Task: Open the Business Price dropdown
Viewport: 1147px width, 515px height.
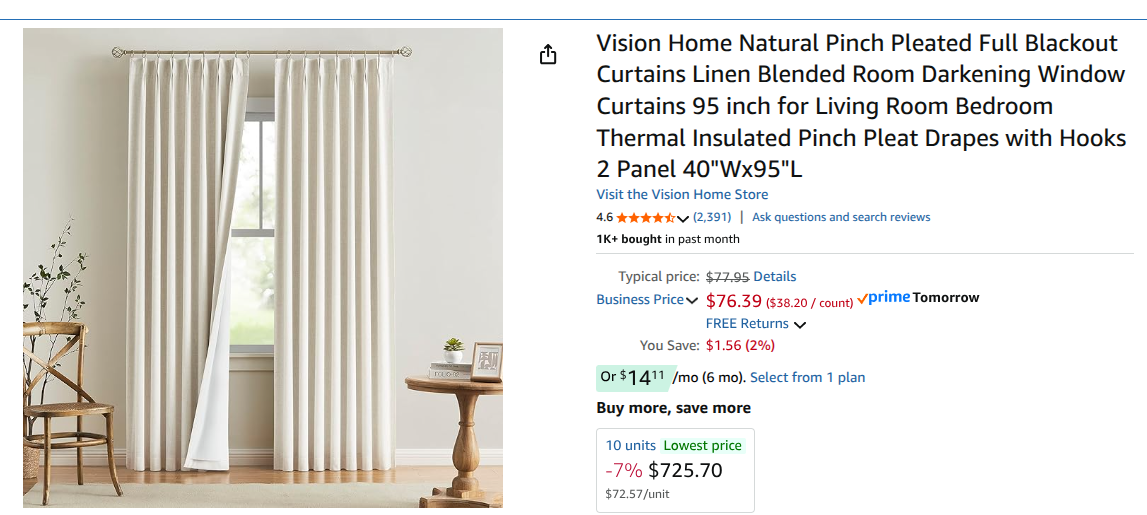Action: (x=647, y=300)
